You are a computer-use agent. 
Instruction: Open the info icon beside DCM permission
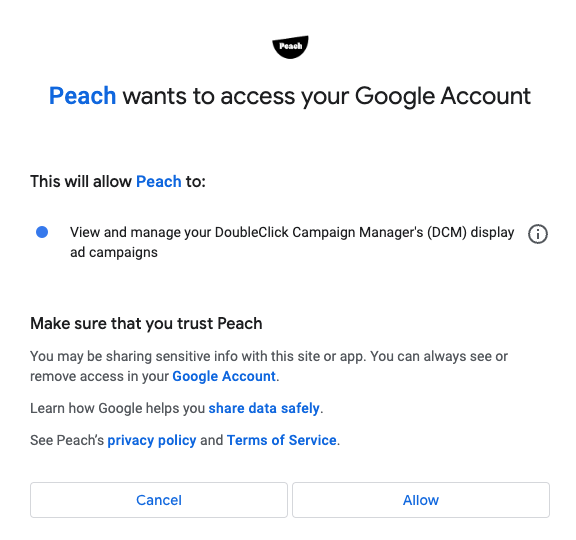coord(537,234)
